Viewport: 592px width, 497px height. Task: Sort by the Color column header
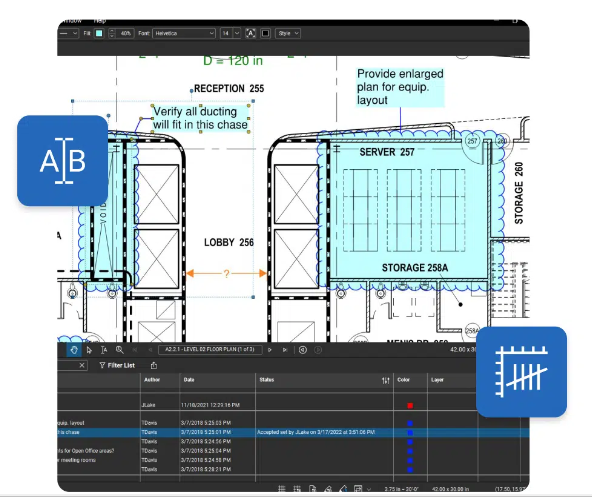pyautogui.click(x=403, y=380)
